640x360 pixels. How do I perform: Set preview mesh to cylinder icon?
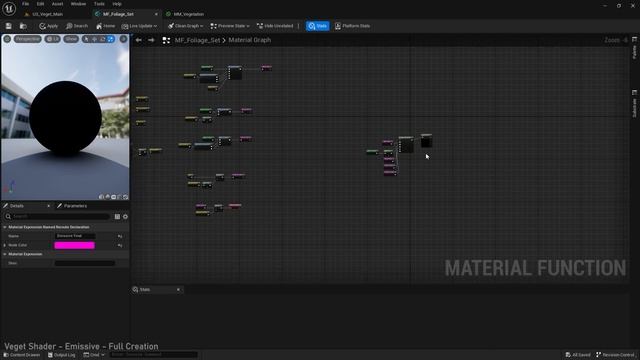coord(101,197)
